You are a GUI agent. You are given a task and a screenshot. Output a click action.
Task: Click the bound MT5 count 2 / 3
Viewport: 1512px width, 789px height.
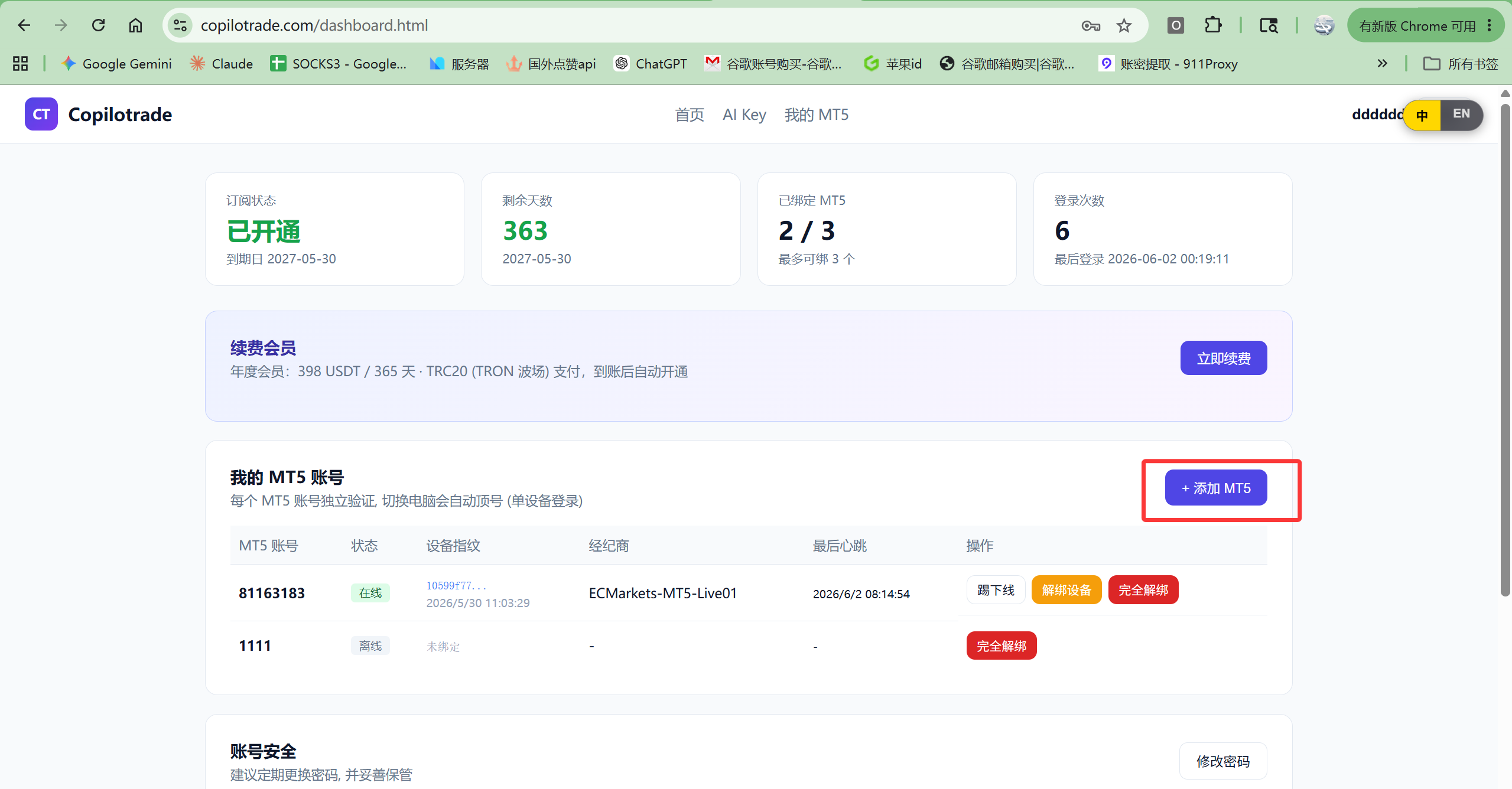[807, 230]
